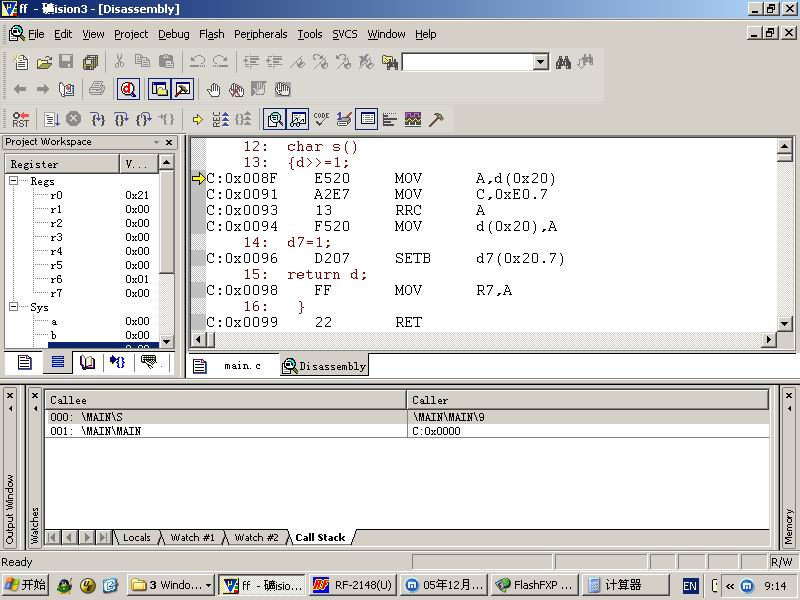This screenshot has width=800, height=600.
Task: Click the disassembly vertical scrollbar down arrow
Action: tap(785, 323)
